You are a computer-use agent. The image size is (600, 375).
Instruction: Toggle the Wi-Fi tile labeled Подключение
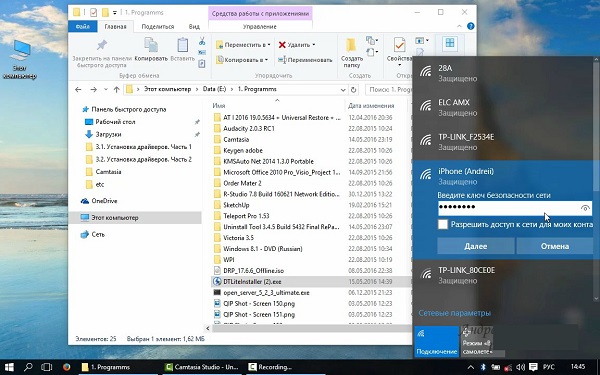tap(436, 341)
